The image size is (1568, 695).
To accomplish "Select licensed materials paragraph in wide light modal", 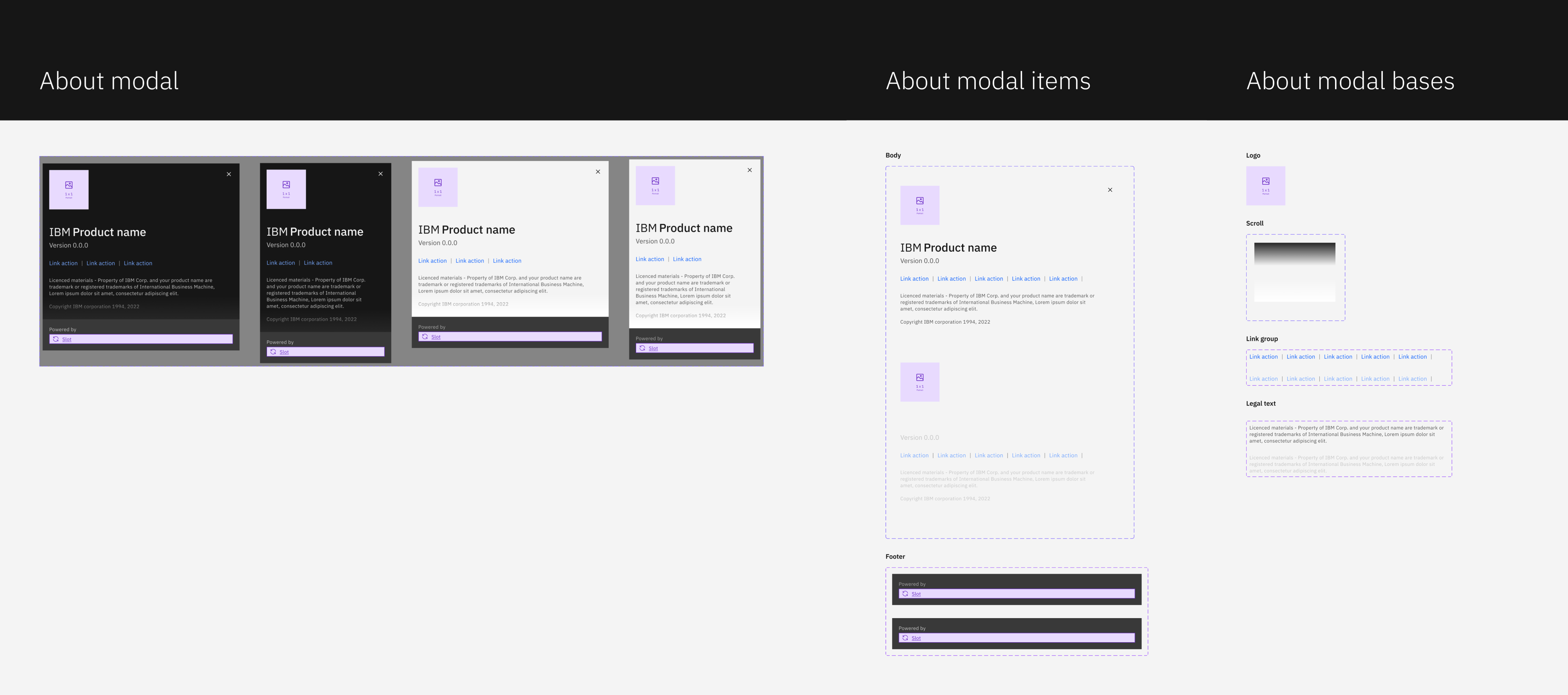I will (x=501, y=284).
